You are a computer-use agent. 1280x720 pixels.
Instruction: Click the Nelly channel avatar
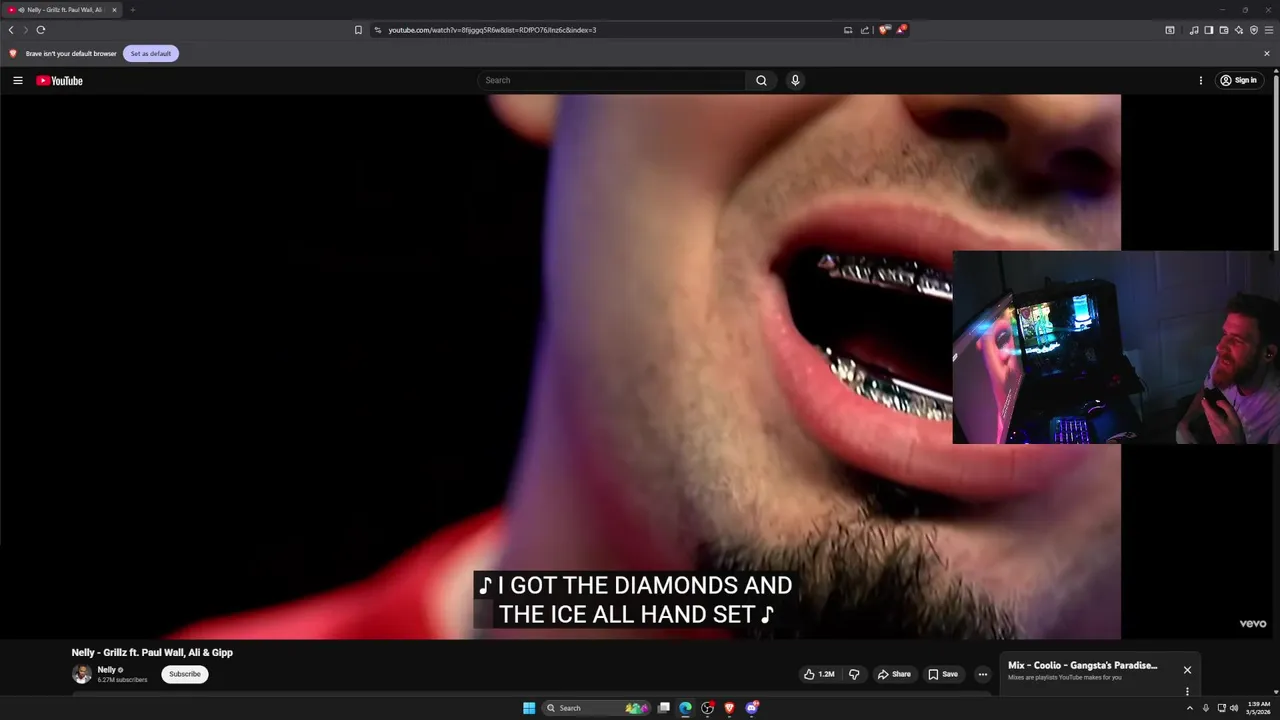click(x=82, y=674)
